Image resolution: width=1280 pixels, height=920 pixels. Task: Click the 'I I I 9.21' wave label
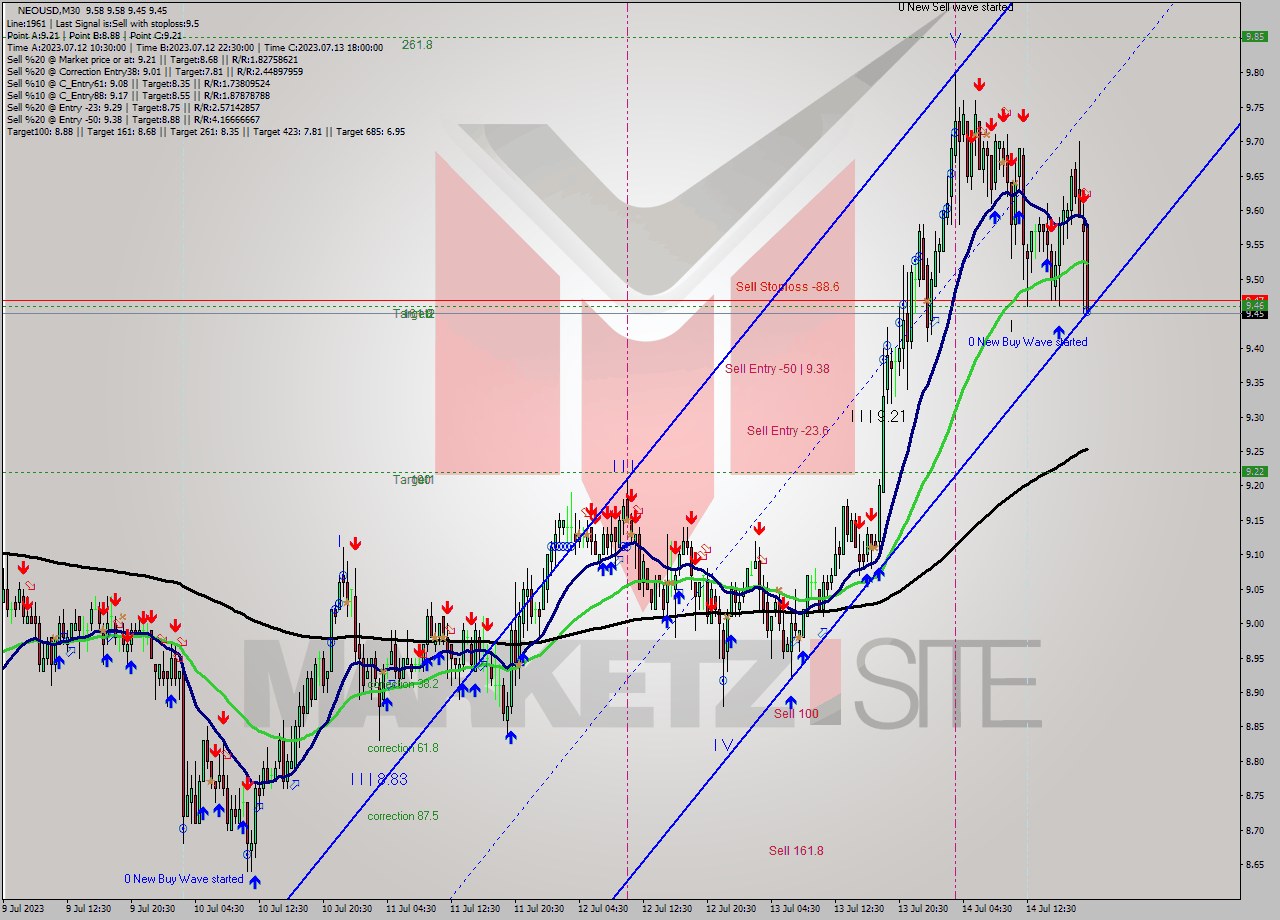pyautogui.click(x=879, y=416)
